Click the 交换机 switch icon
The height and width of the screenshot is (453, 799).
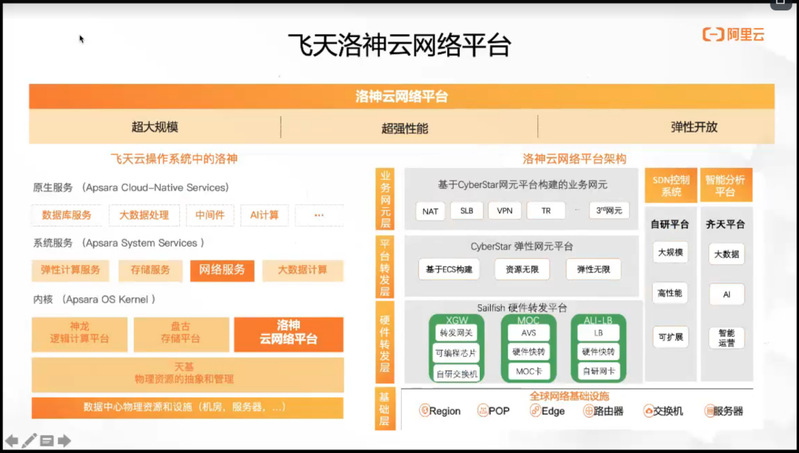tap(649, 411)
